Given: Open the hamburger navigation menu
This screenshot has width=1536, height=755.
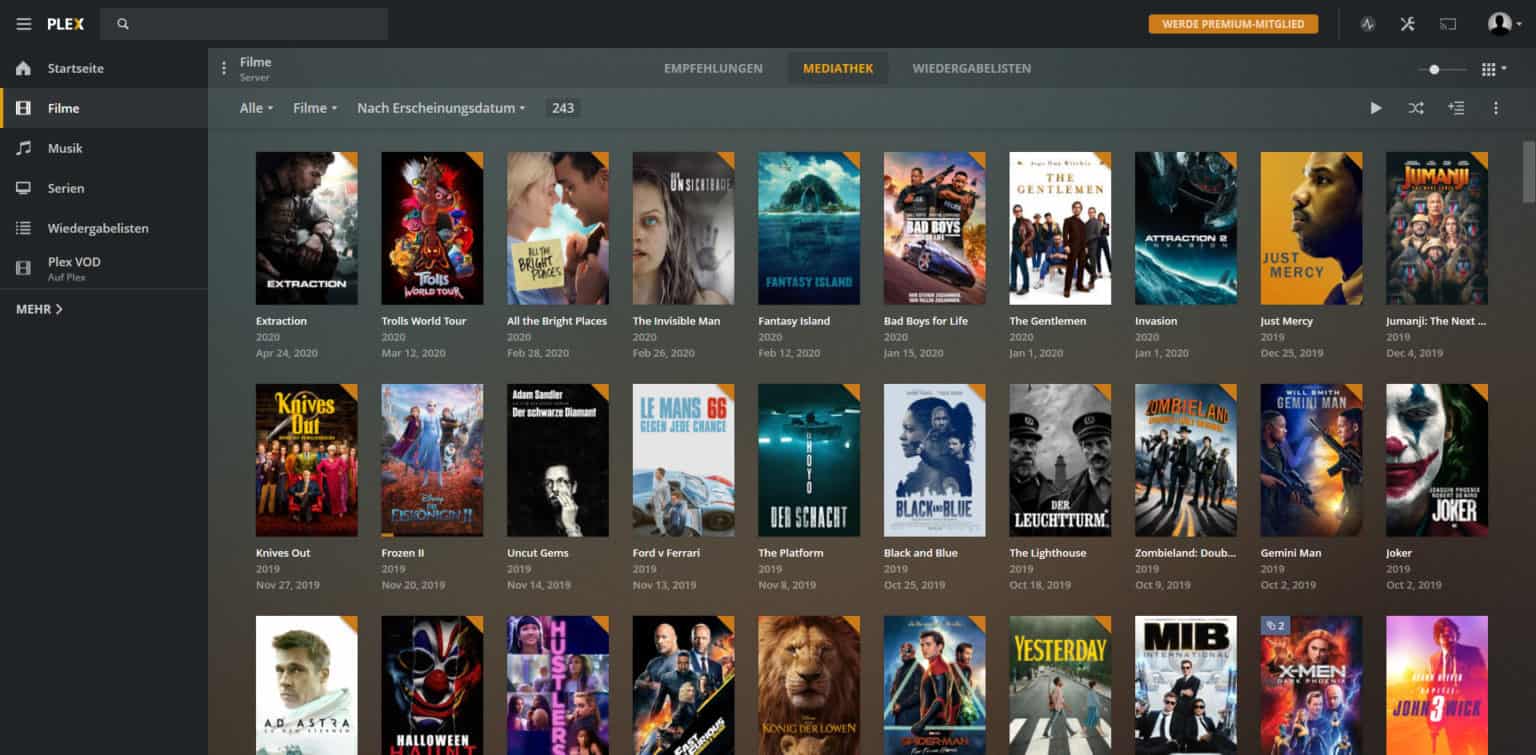Looking at the screenshot, I should click(24, 24).
